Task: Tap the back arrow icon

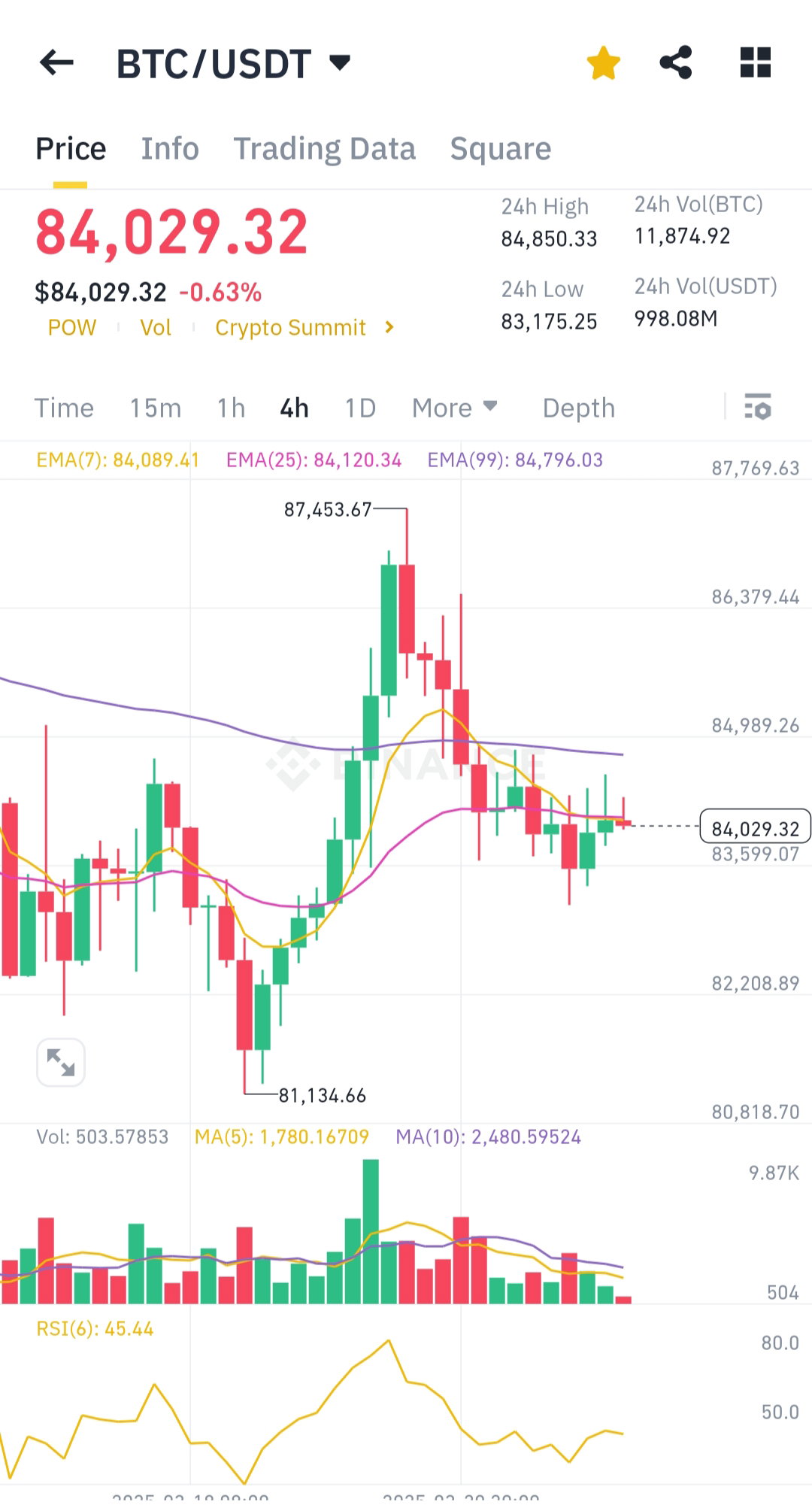Action: tap(56, 62)
